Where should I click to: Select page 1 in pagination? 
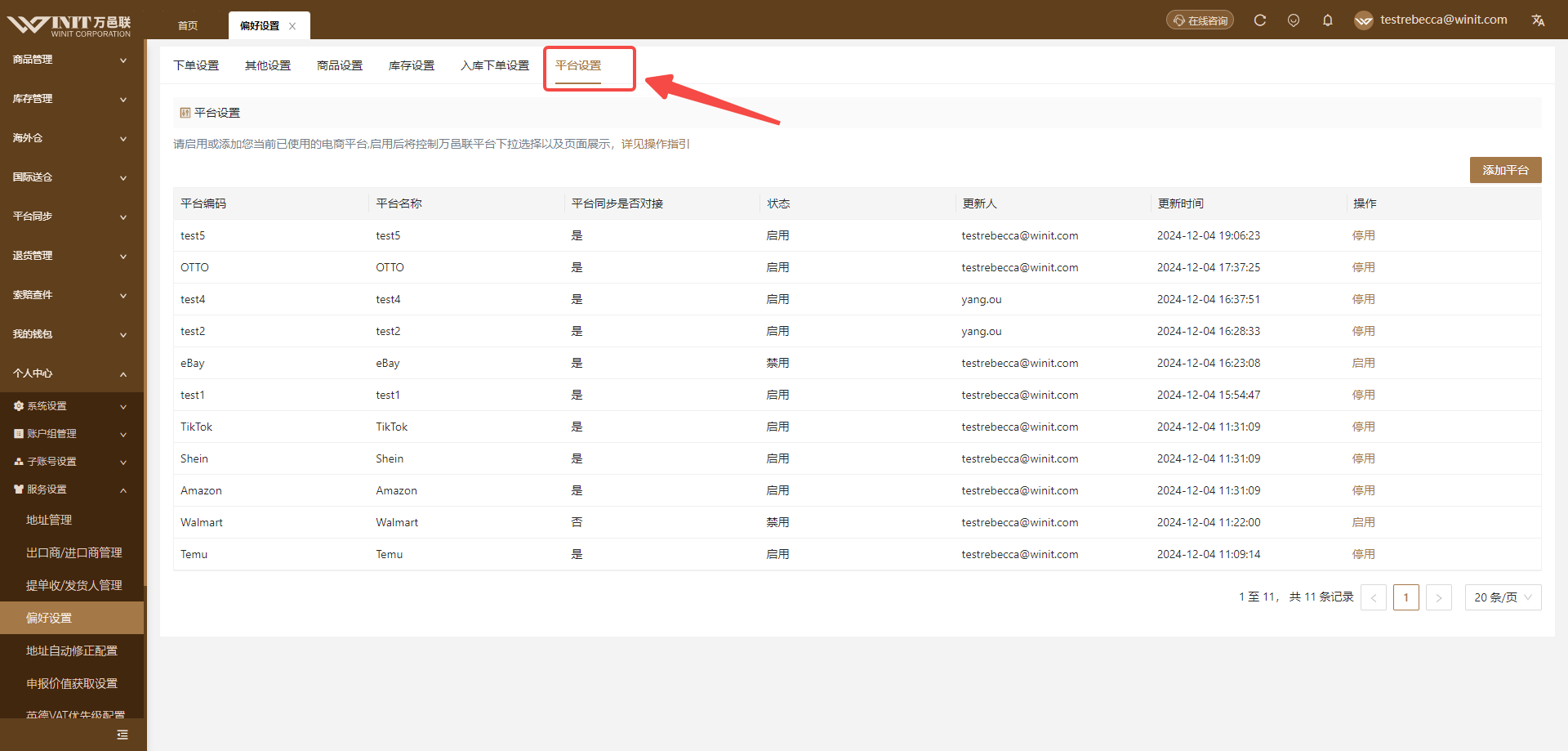click(x=1406, y=597)
